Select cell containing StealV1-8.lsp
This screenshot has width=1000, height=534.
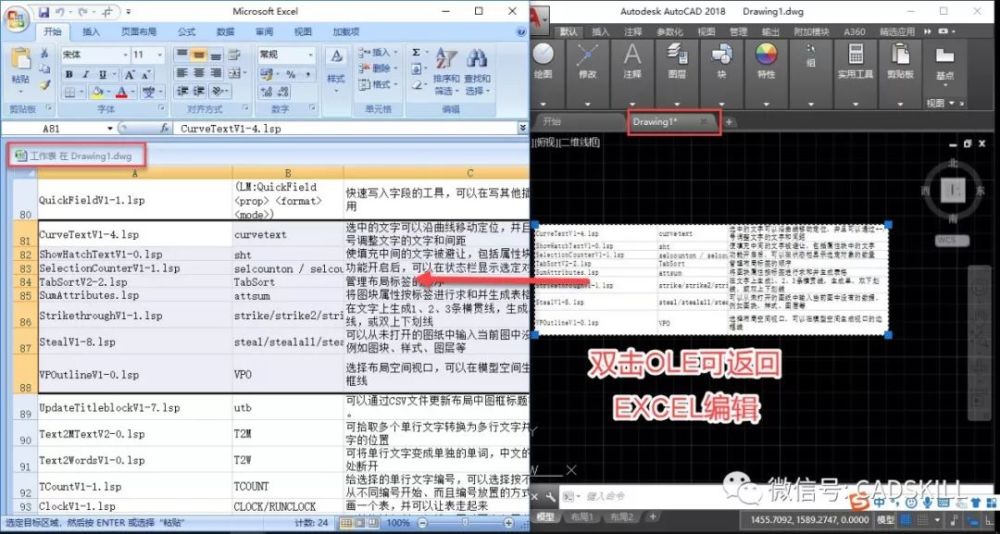click(x=135, y=342)
